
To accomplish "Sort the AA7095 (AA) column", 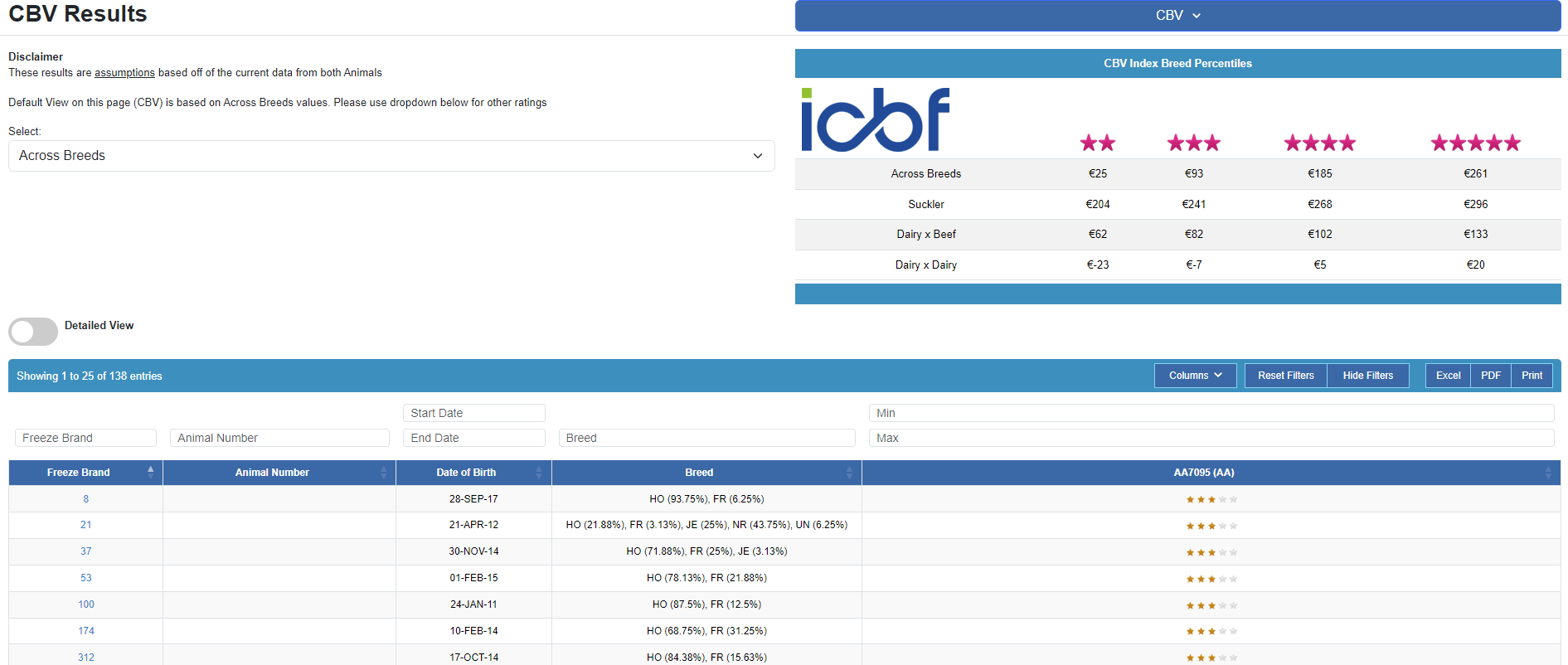I will [1547, 473].
